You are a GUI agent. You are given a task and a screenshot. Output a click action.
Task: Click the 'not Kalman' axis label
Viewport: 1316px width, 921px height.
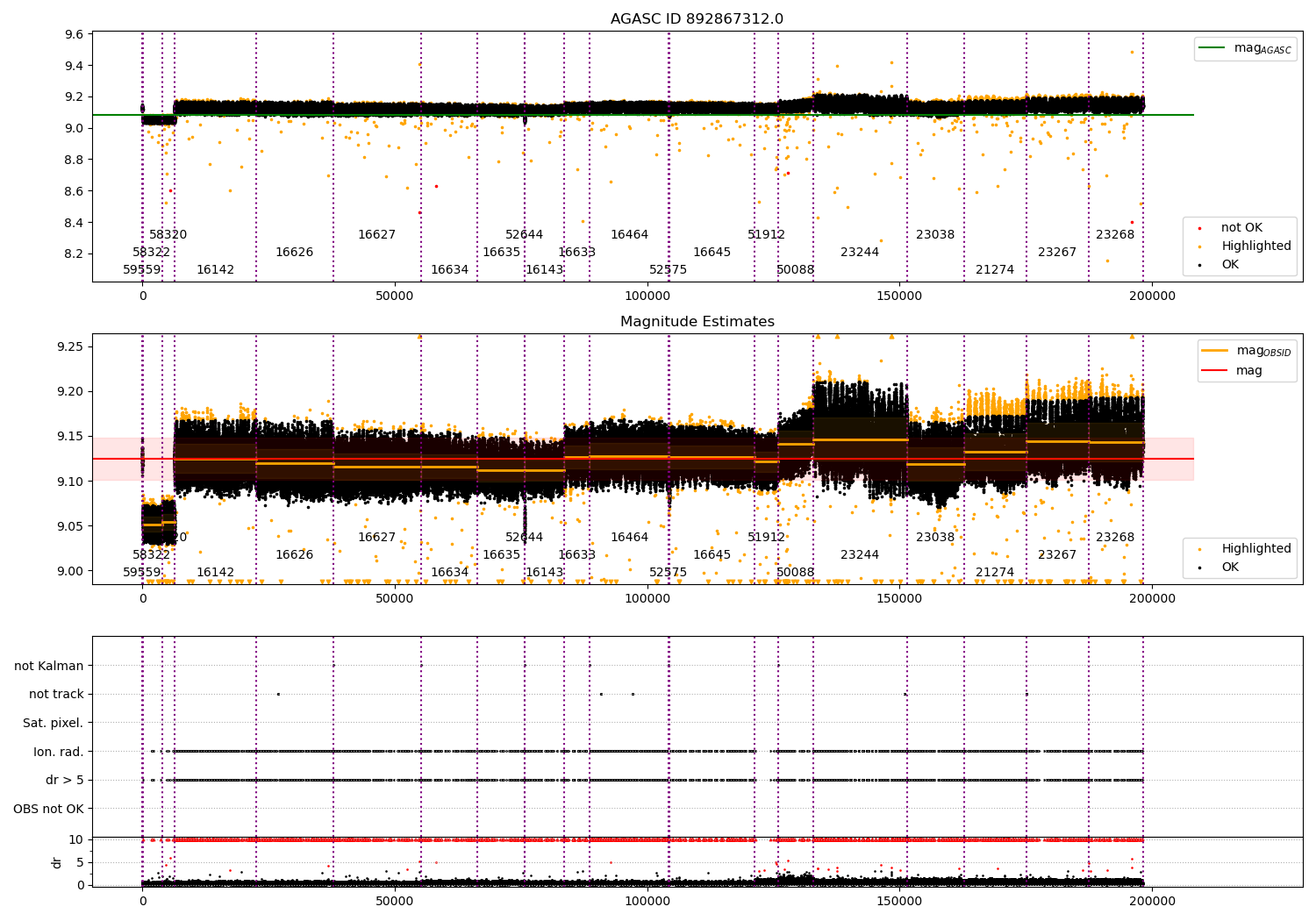click(x=49, y=666)
